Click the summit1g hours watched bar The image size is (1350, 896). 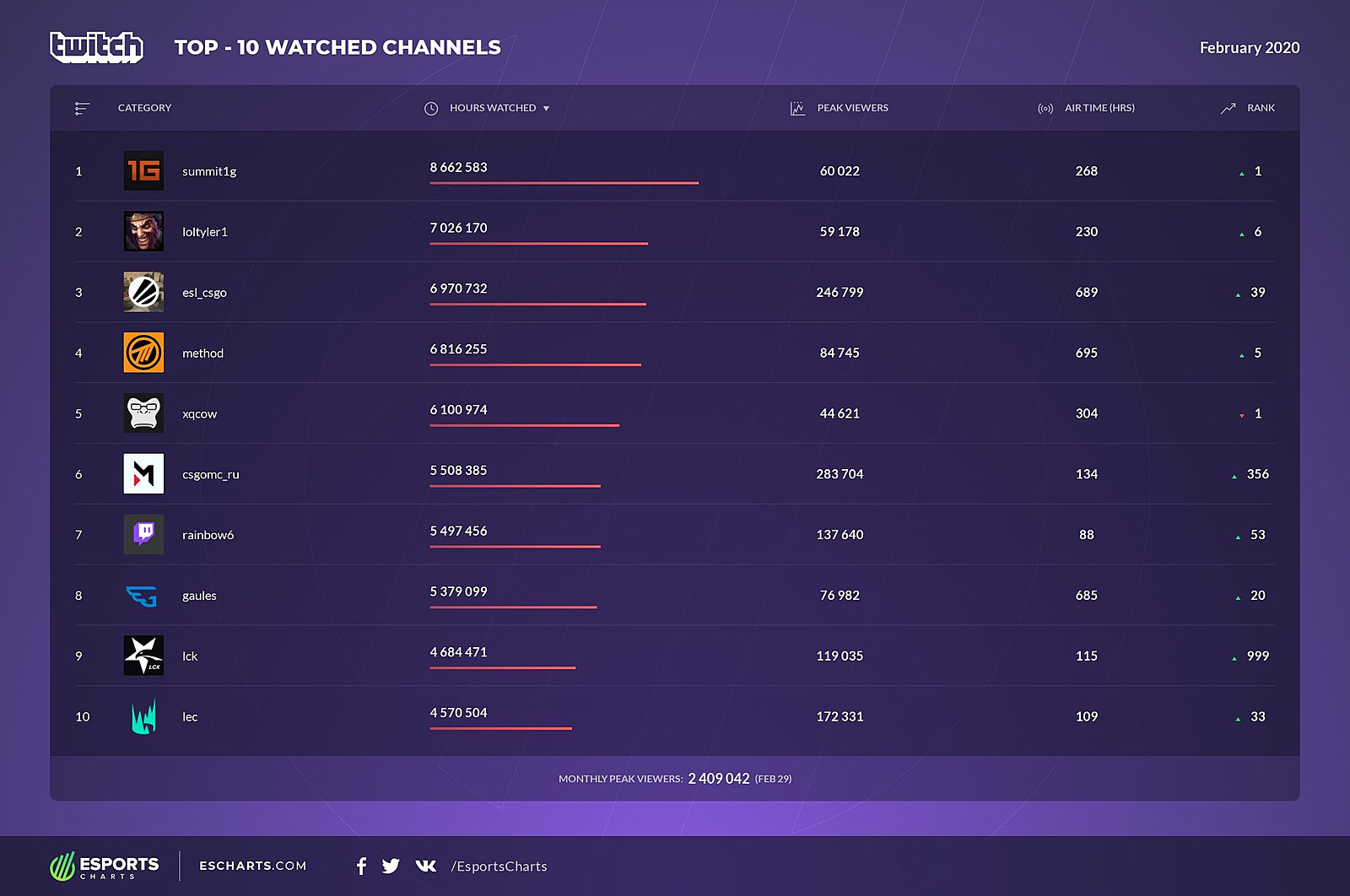(564, 182)
